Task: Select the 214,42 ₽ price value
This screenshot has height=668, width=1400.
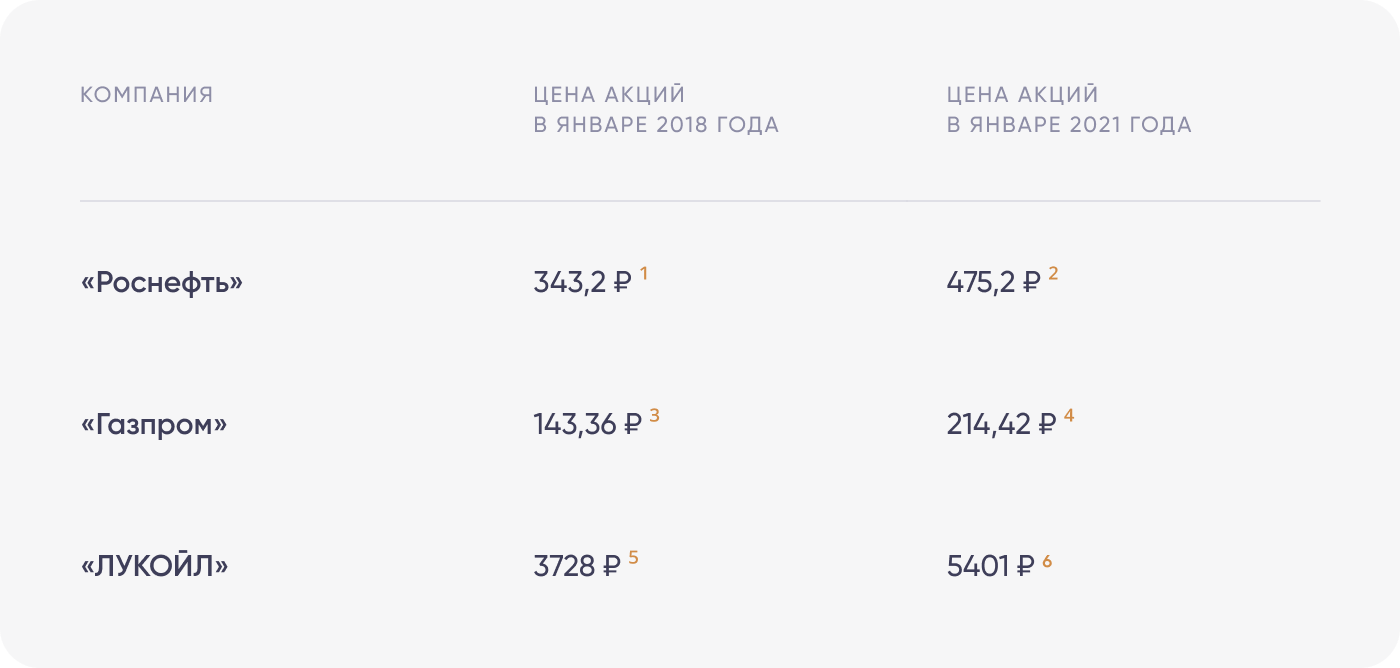Action: [1001, 425]
